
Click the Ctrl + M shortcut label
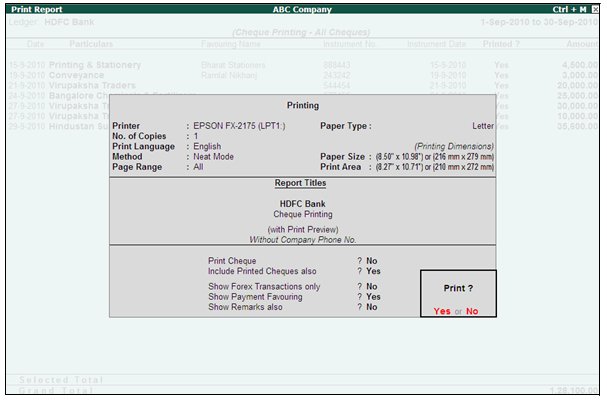[x=569, y=9]
